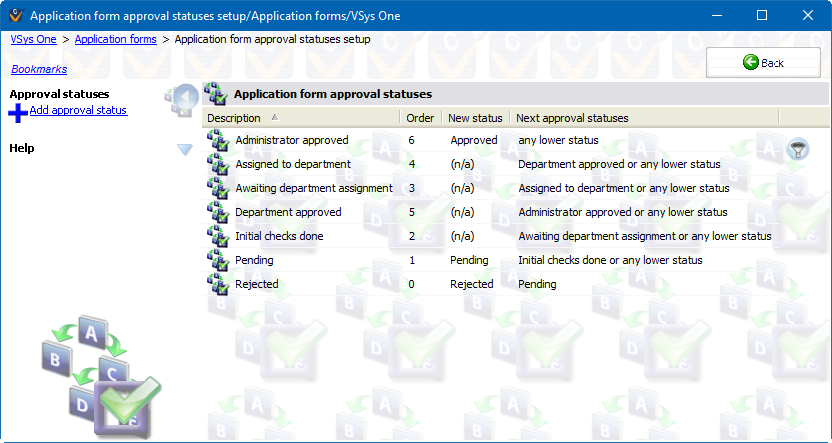
Task: Click the Department approved row icon
Action: [218, 213]
